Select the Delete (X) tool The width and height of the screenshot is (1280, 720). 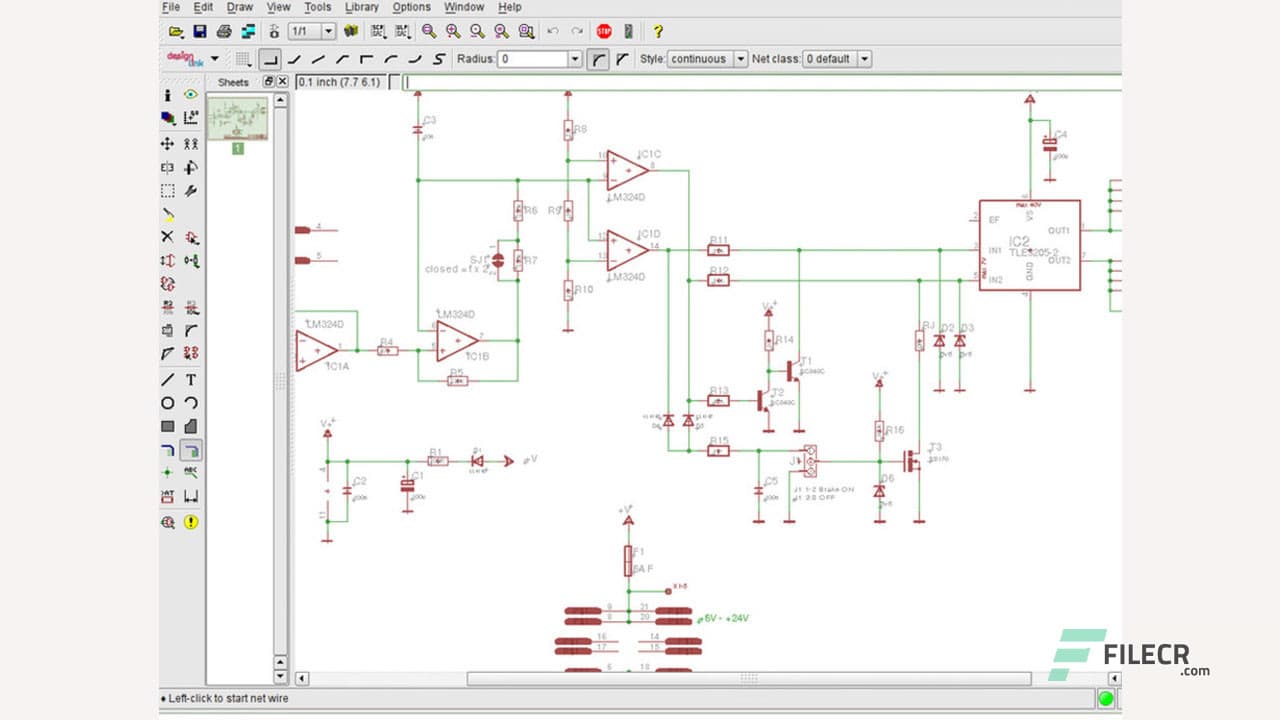[167, 237]
